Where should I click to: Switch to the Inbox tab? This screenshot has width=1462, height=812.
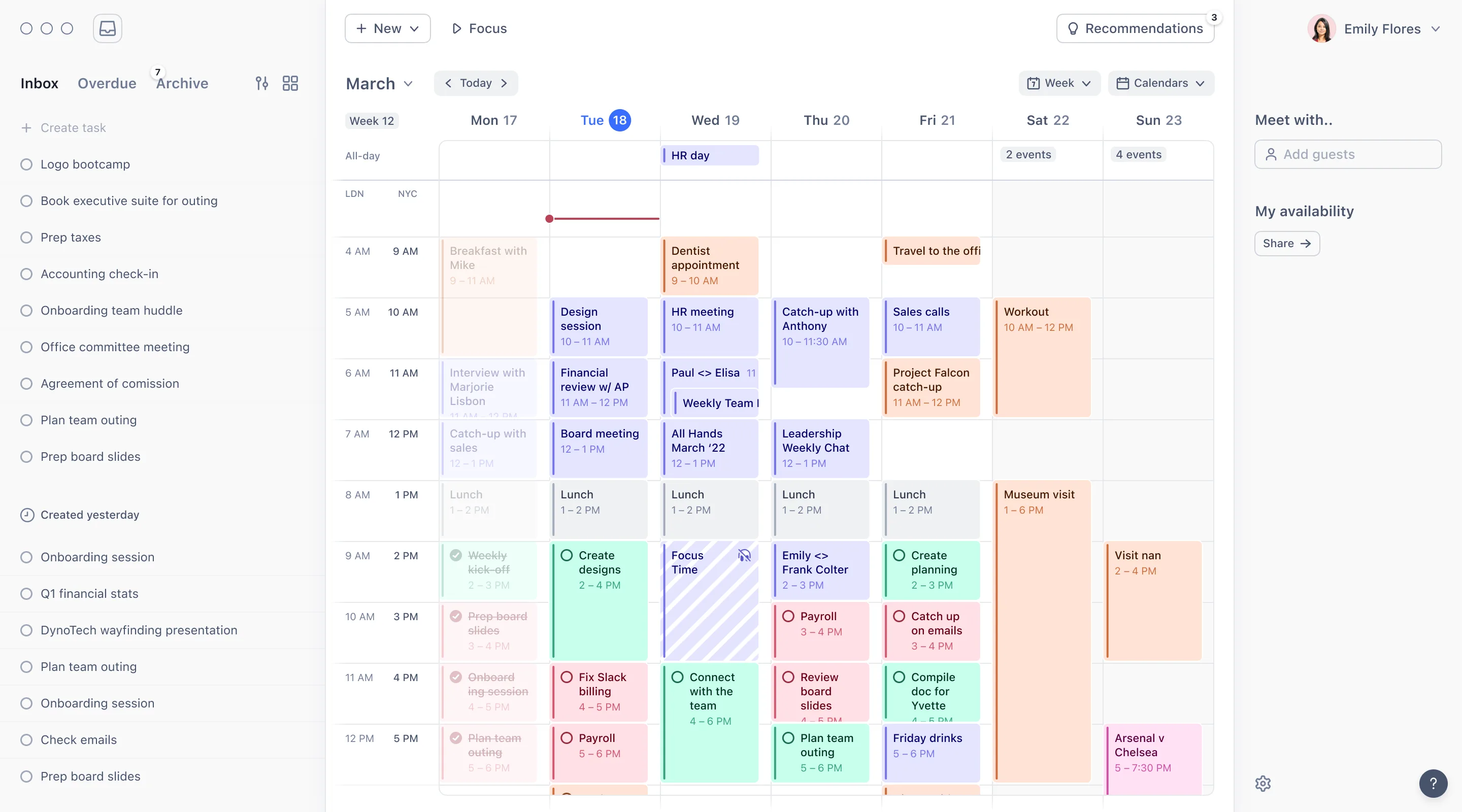(x=39, y=83)
